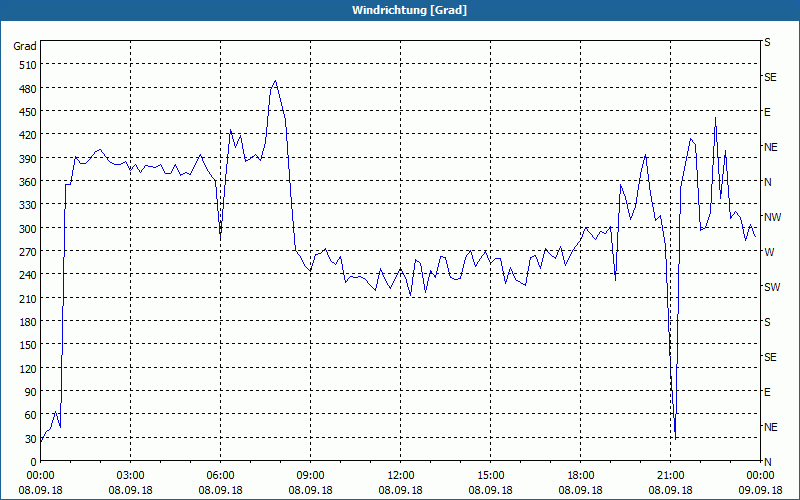
Task: Click the SE compass label level with 480
Action: 770,77
